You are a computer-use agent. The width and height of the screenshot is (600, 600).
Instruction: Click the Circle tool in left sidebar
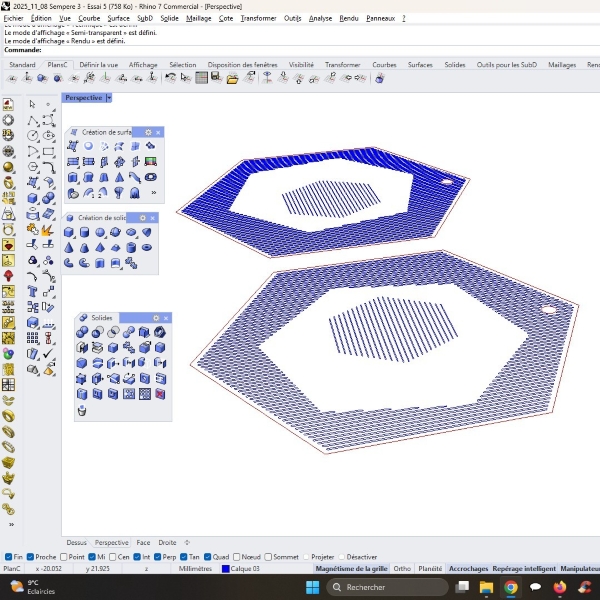(x=32, y=136)
